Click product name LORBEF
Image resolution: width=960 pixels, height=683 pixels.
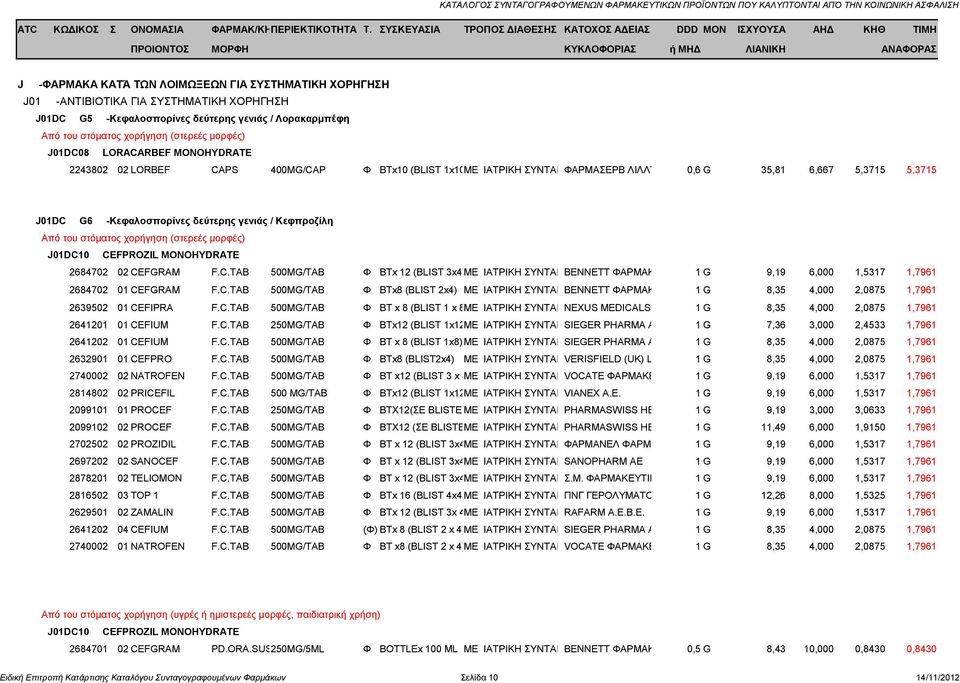150,170
